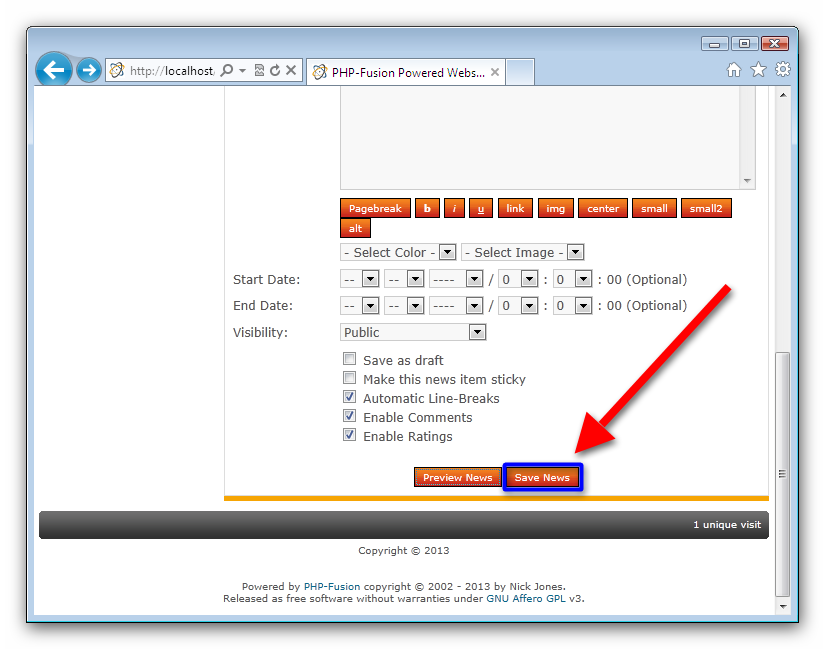Insert bold tag with the b button
Viewport: 825px width, 649px height.
427,208
